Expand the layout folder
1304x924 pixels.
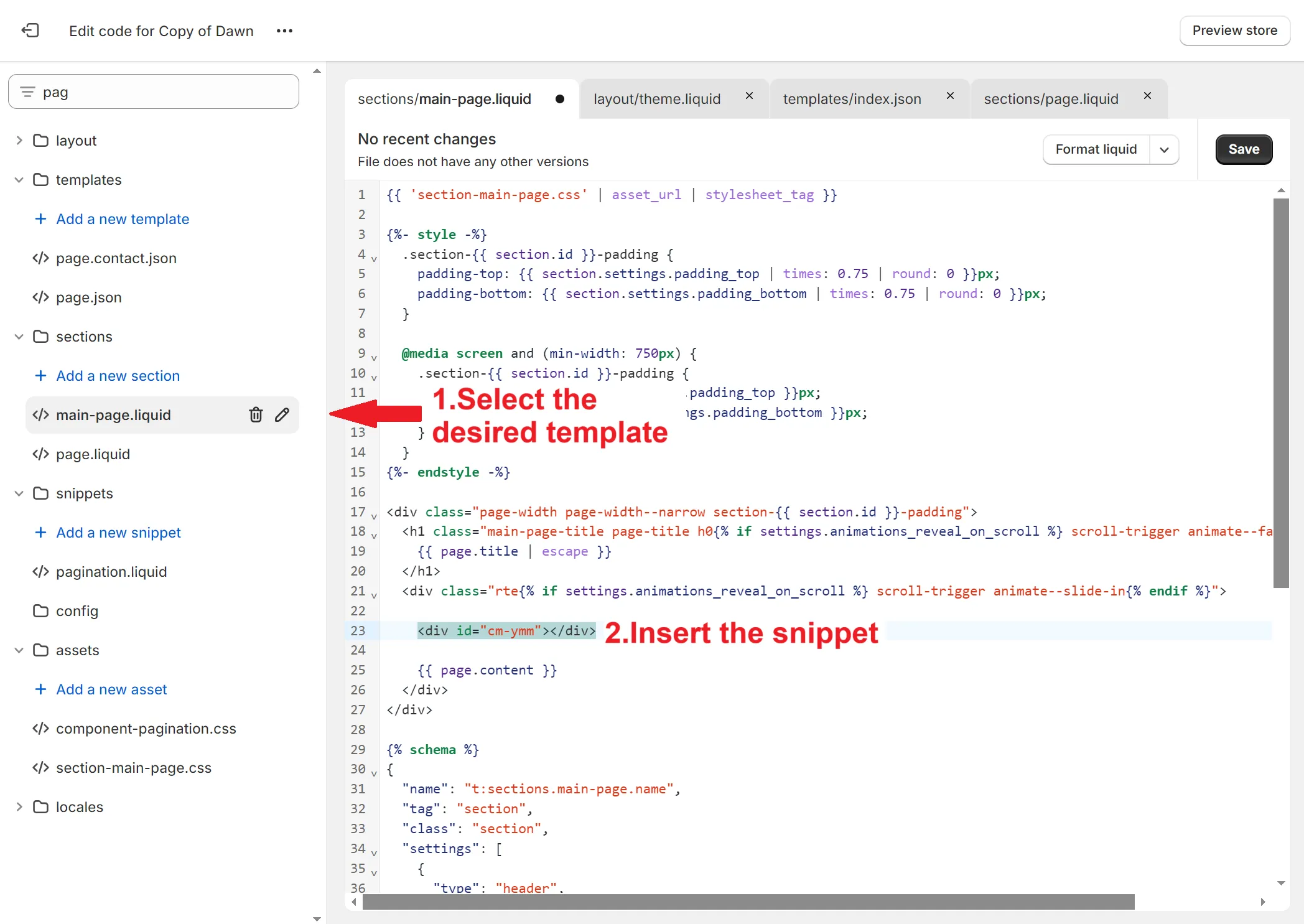pyautogui.click(x=19, y=141)
